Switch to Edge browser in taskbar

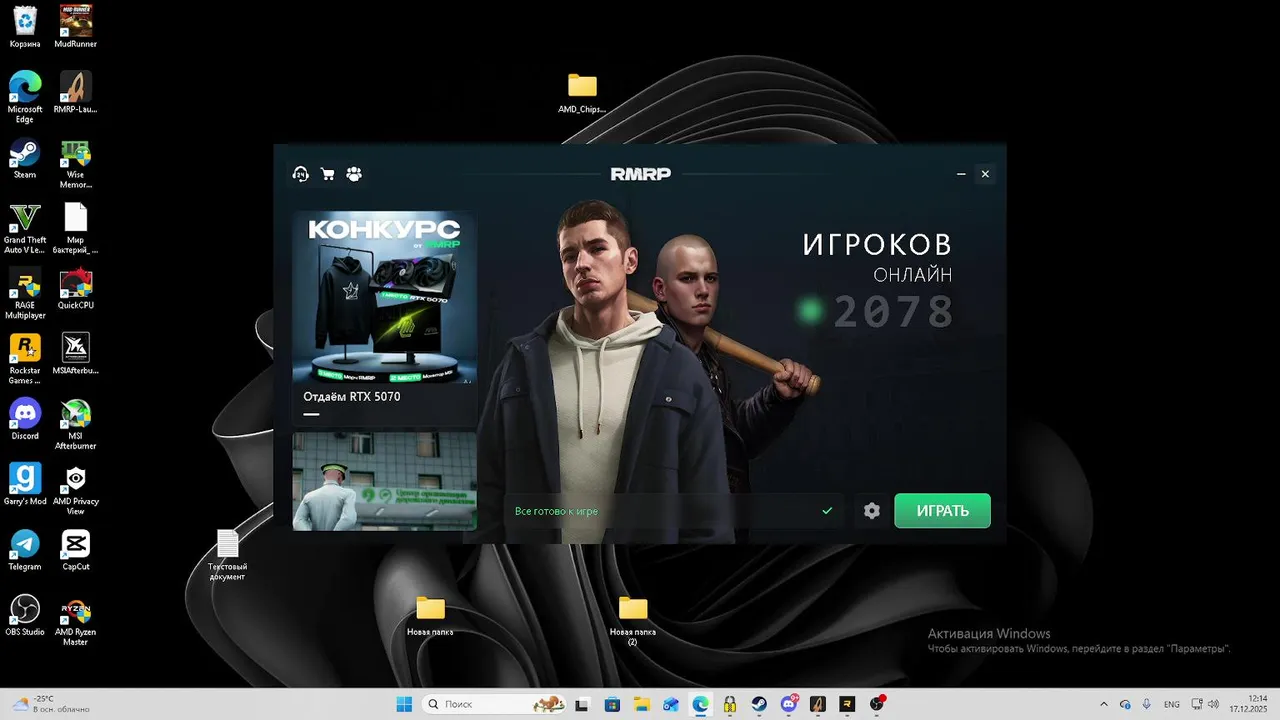(700, 704)
